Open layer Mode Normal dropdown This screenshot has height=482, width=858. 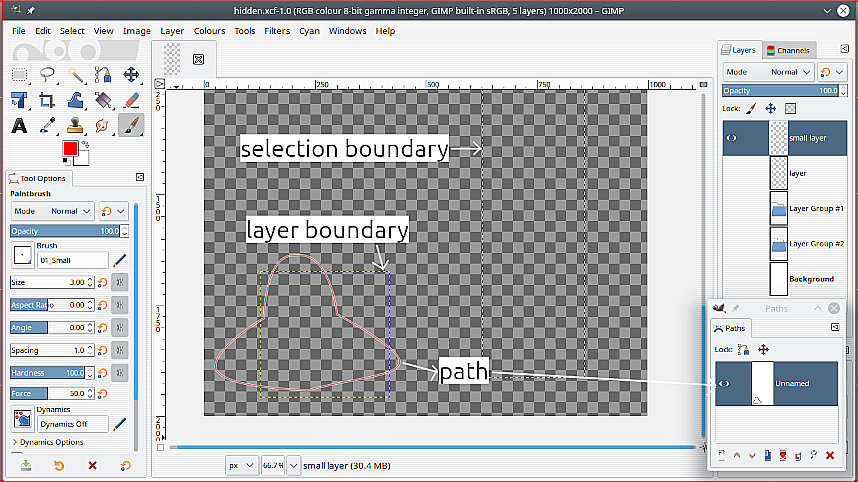point(768,72)
